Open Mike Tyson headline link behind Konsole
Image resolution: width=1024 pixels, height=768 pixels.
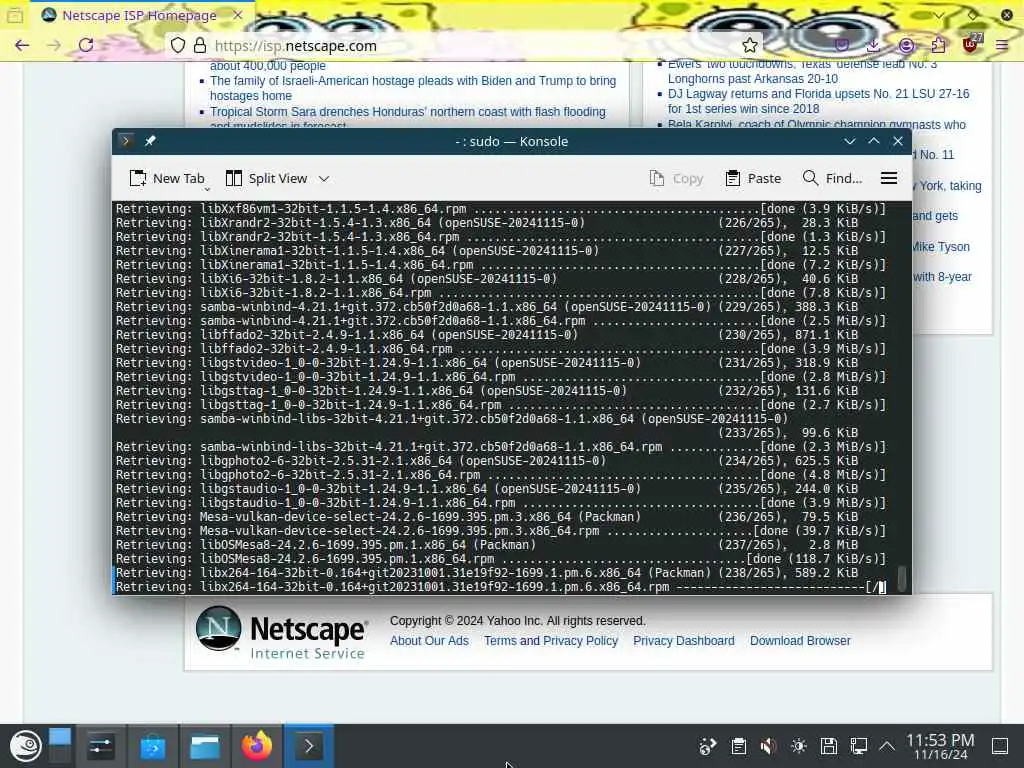coord(941,247)
